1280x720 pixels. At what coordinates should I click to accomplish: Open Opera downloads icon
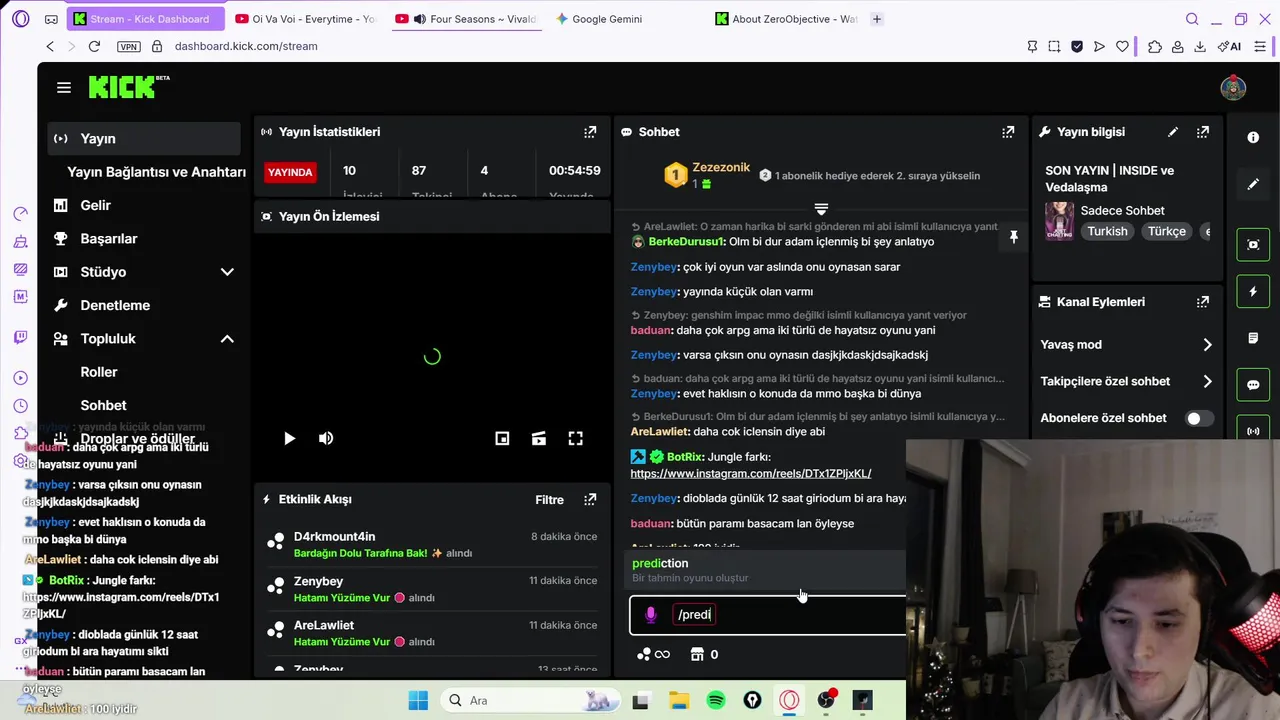[x=1201, y=46]
